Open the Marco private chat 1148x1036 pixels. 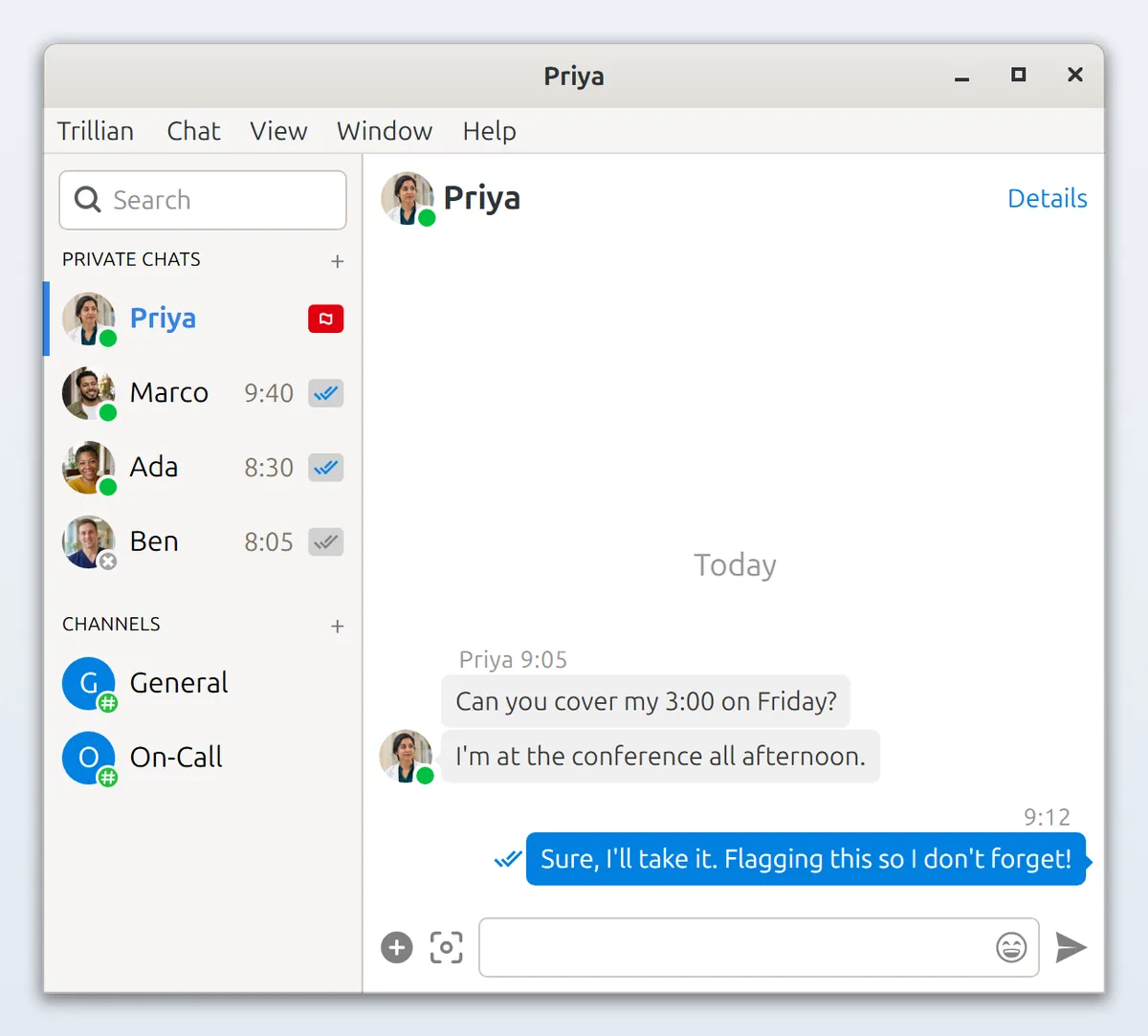point(203,393)
